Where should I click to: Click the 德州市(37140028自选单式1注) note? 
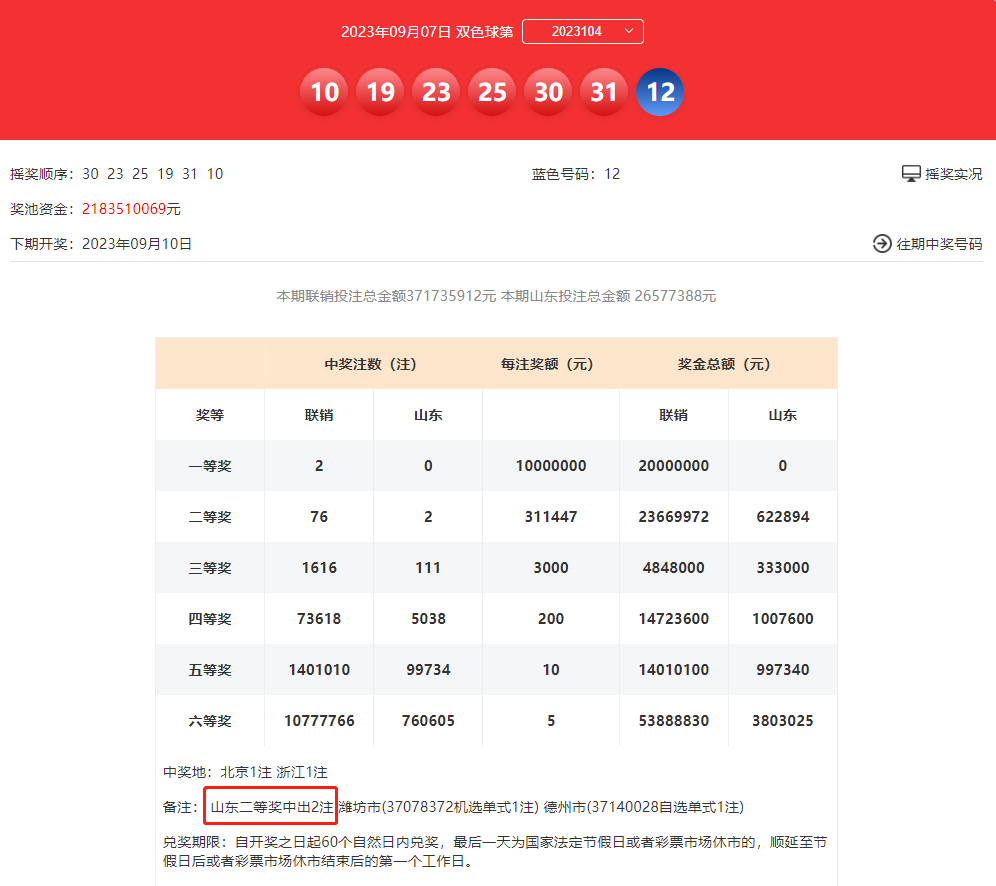click(643, 807)
